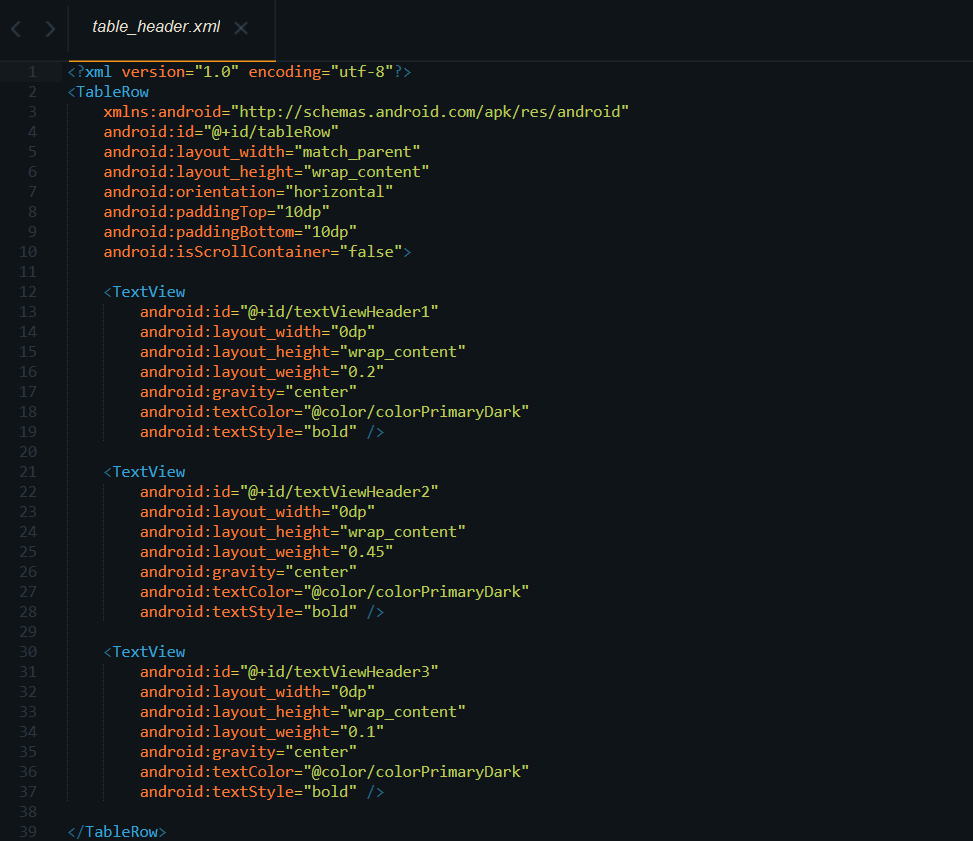Click the closing </TableRow> tag
Viewport: 973px width, 841px height.
click(x=117, y=832)
